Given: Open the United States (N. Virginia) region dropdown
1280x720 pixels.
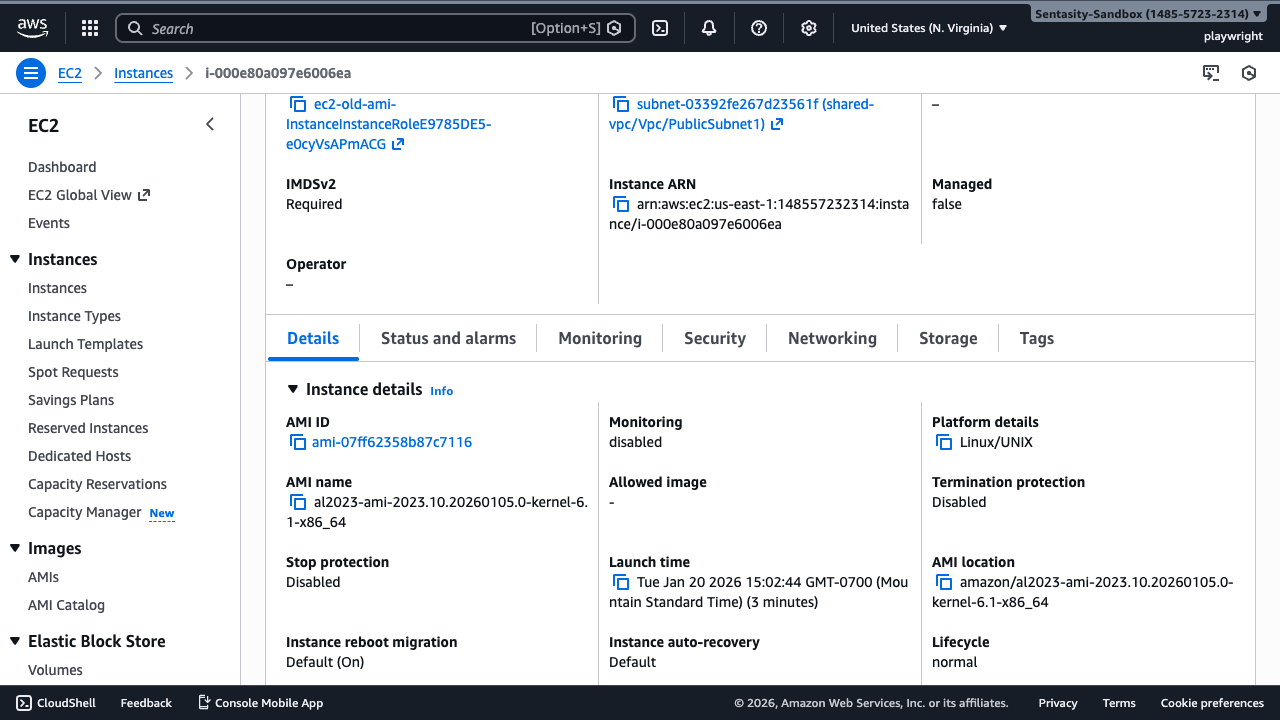Looking at the screenshot, I should (x=928, y=28).
